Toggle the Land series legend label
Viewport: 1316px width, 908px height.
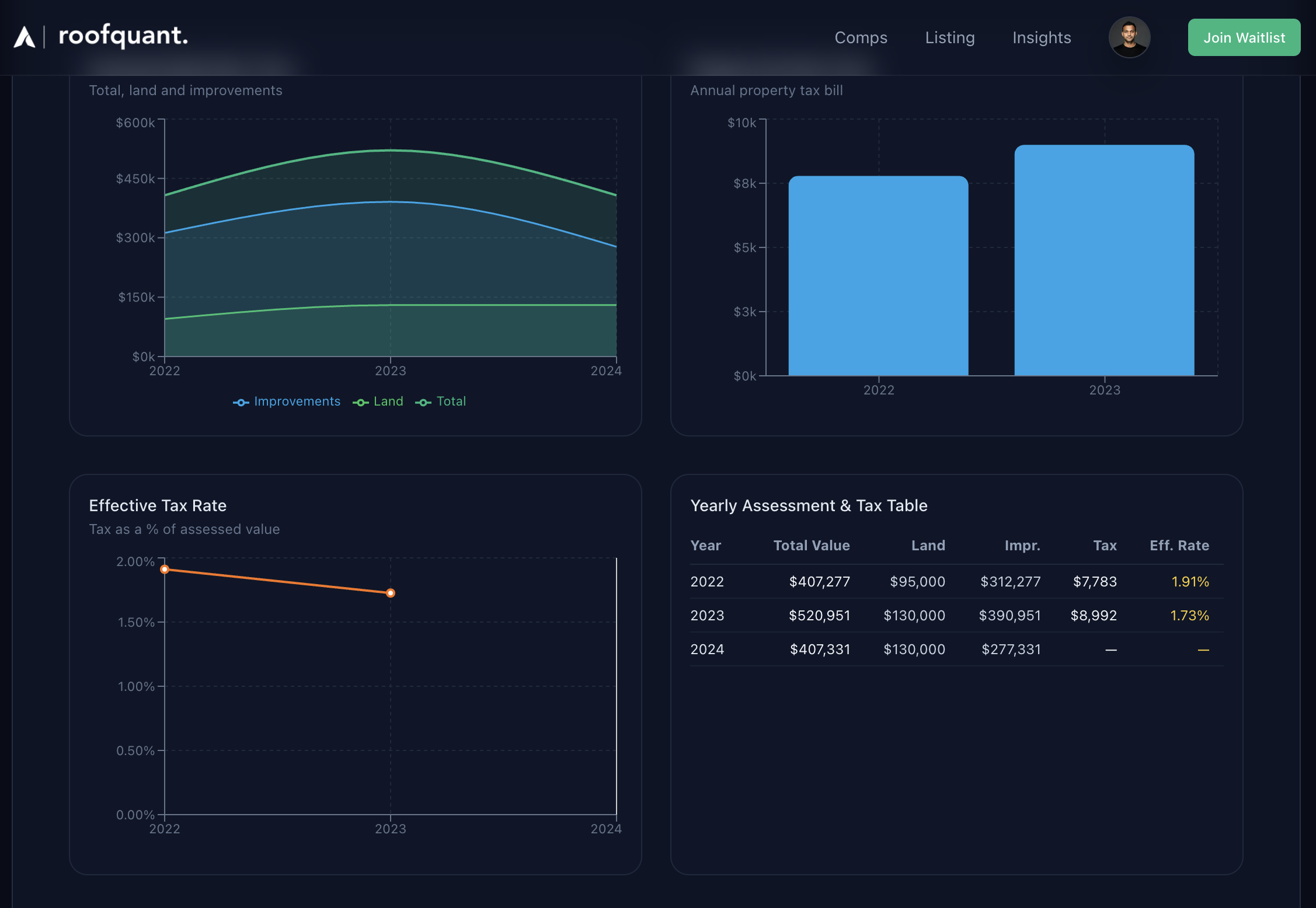(388, 401)
